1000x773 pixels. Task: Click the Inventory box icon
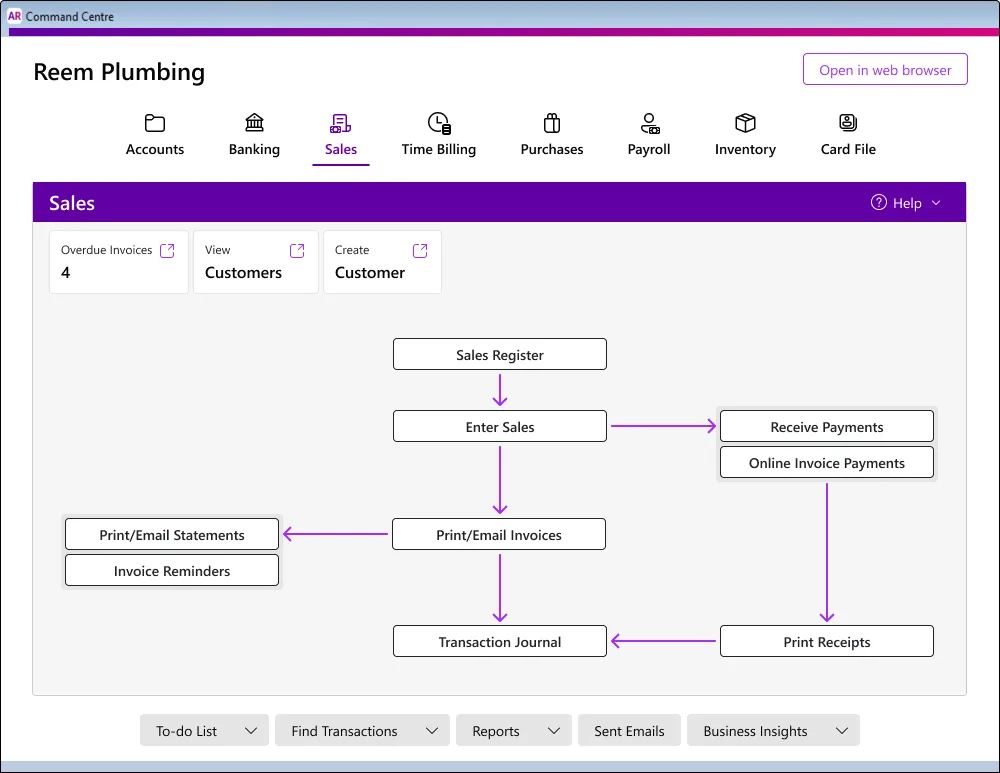pyautogui.click(x=745, y=122)
